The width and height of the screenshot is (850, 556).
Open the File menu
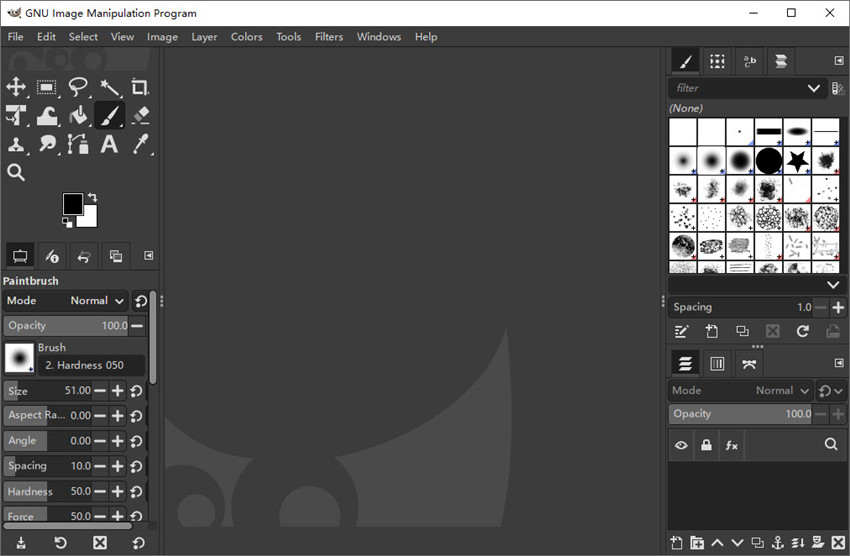[x=15, y=37]
